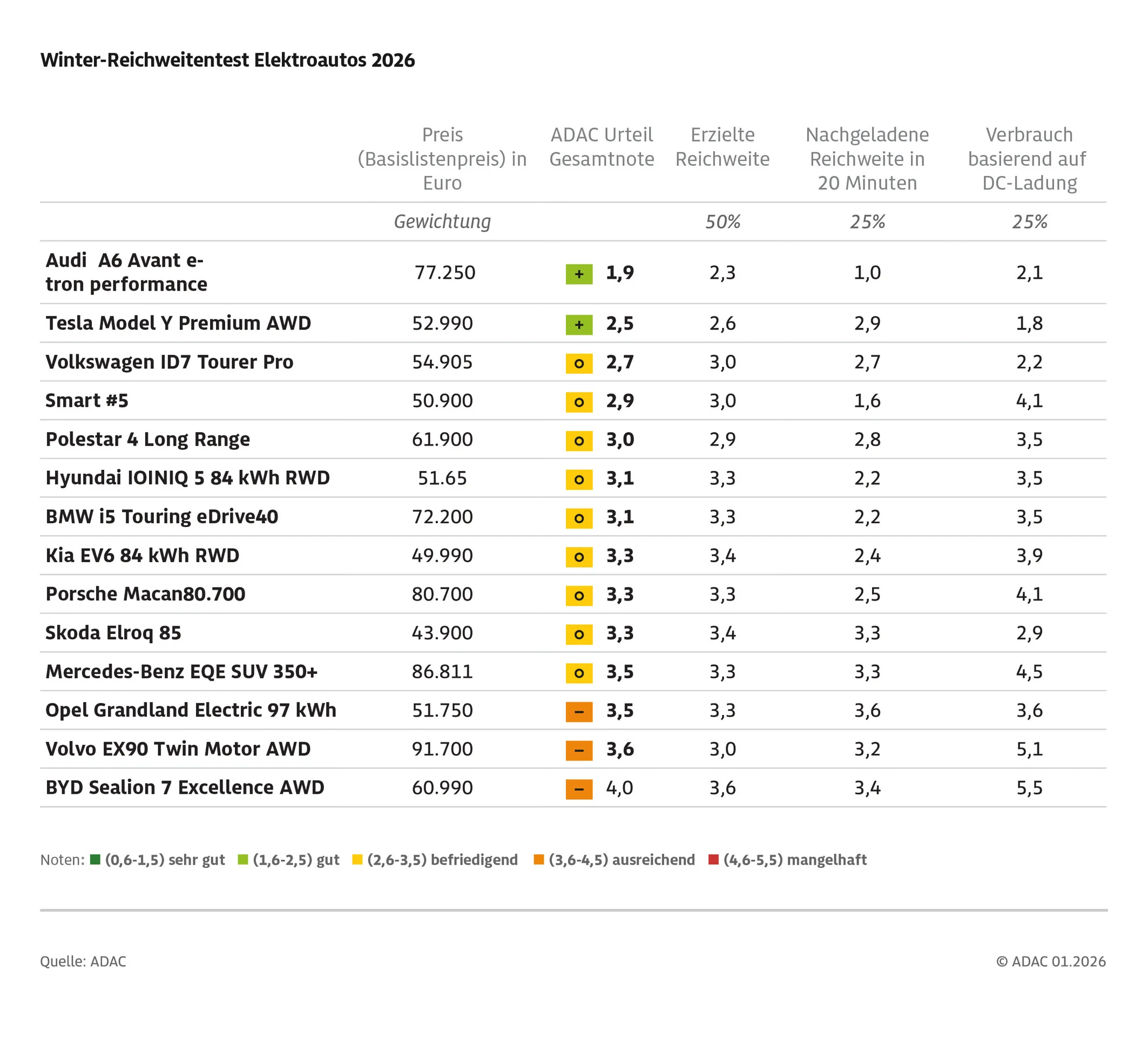This screenshot has width=1148, height=1052.
Task: Click Tesla Model Y green plus rating icon
Action: [x=578, y=325]
